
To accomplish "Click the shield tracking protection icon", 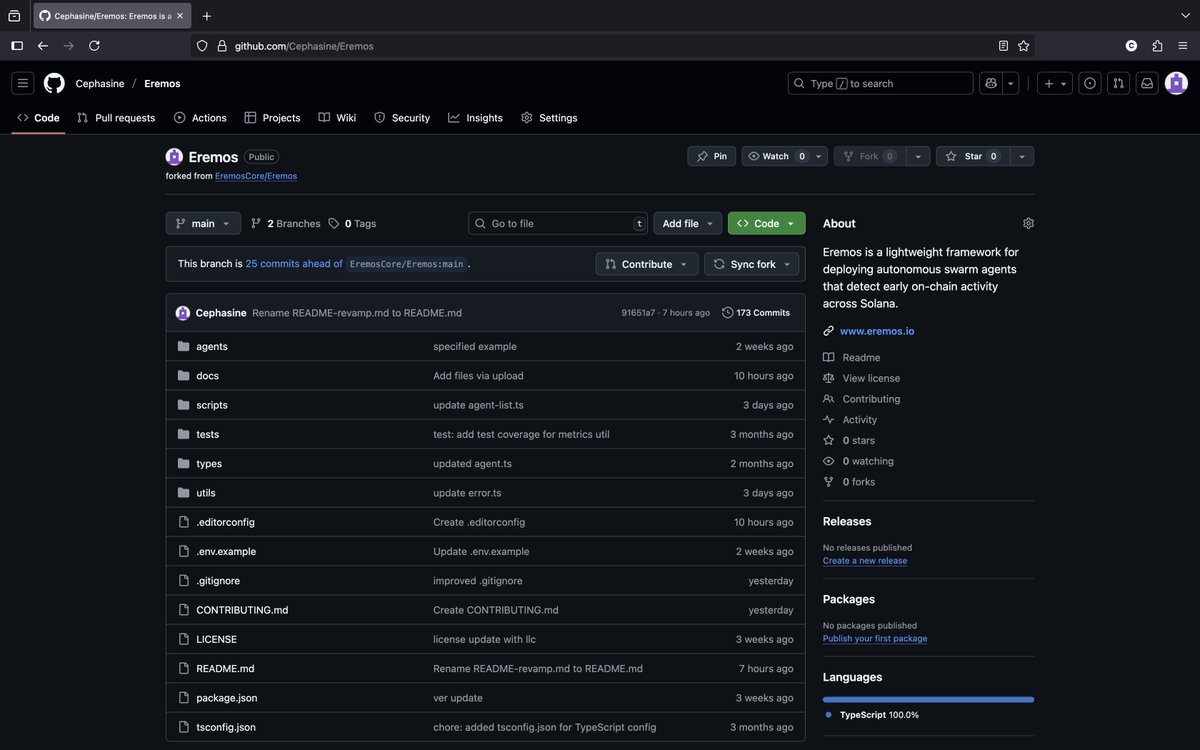I will tap(202, 46).
